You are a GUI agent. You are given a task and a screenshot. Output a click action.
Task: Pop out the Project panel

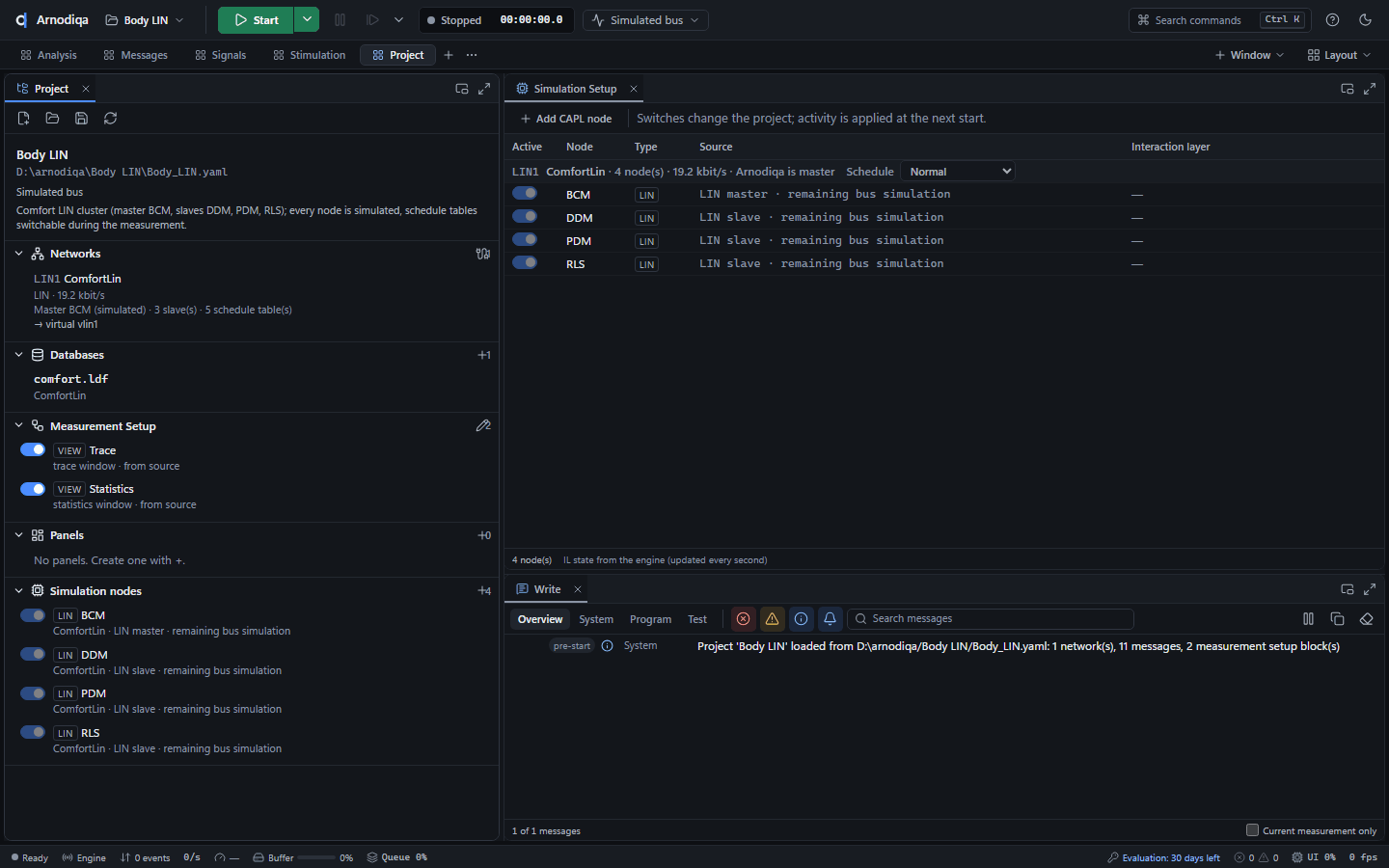462,89
